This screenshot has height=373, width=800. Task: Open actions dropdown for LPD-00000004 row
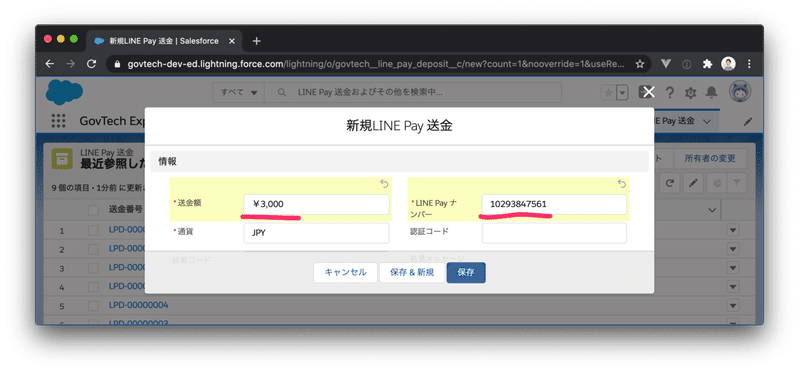pyautogui.click(x=733, y=306)
